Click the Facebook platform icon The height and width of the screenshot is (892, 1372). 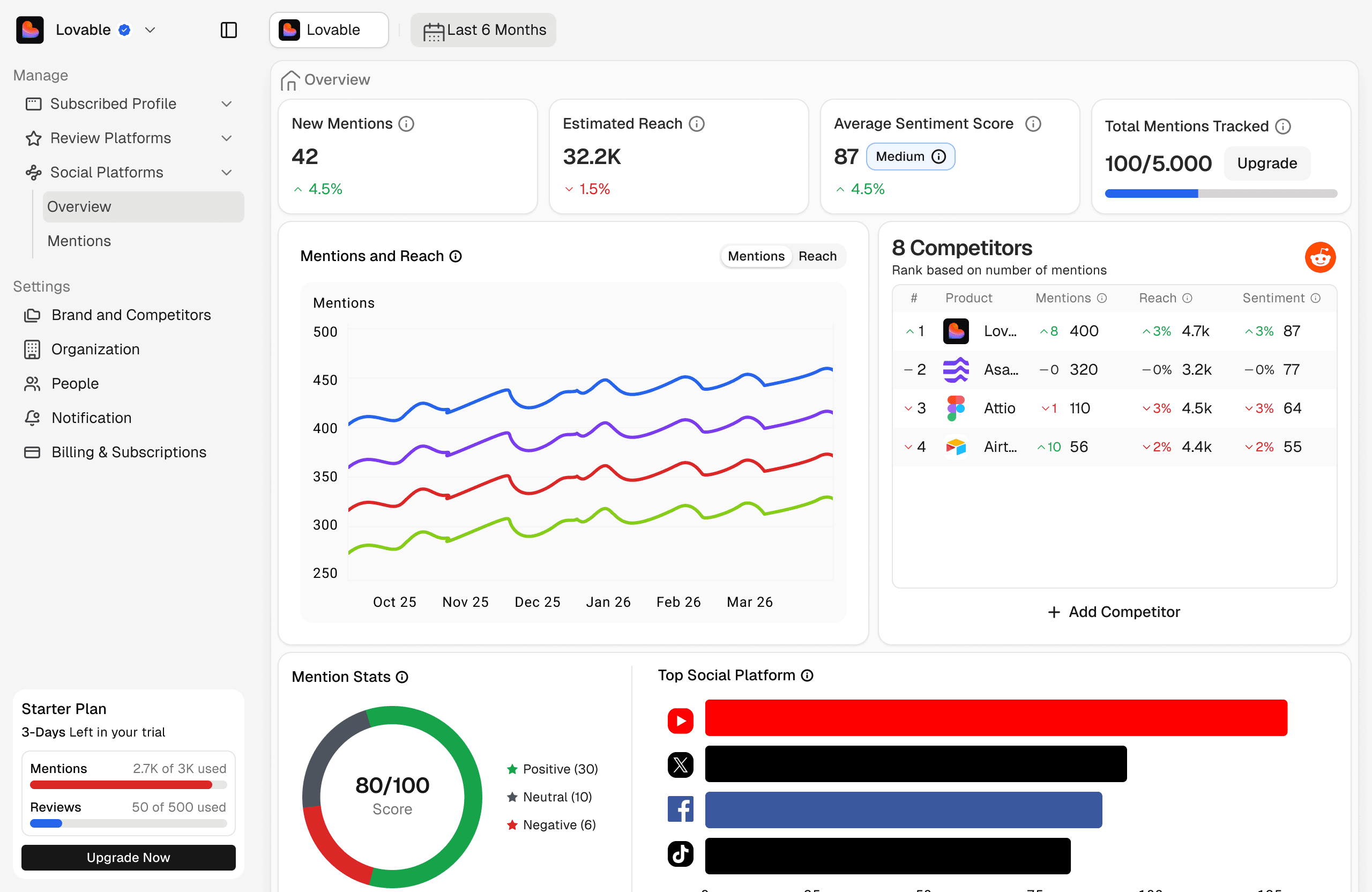click(x=680, y=809)
